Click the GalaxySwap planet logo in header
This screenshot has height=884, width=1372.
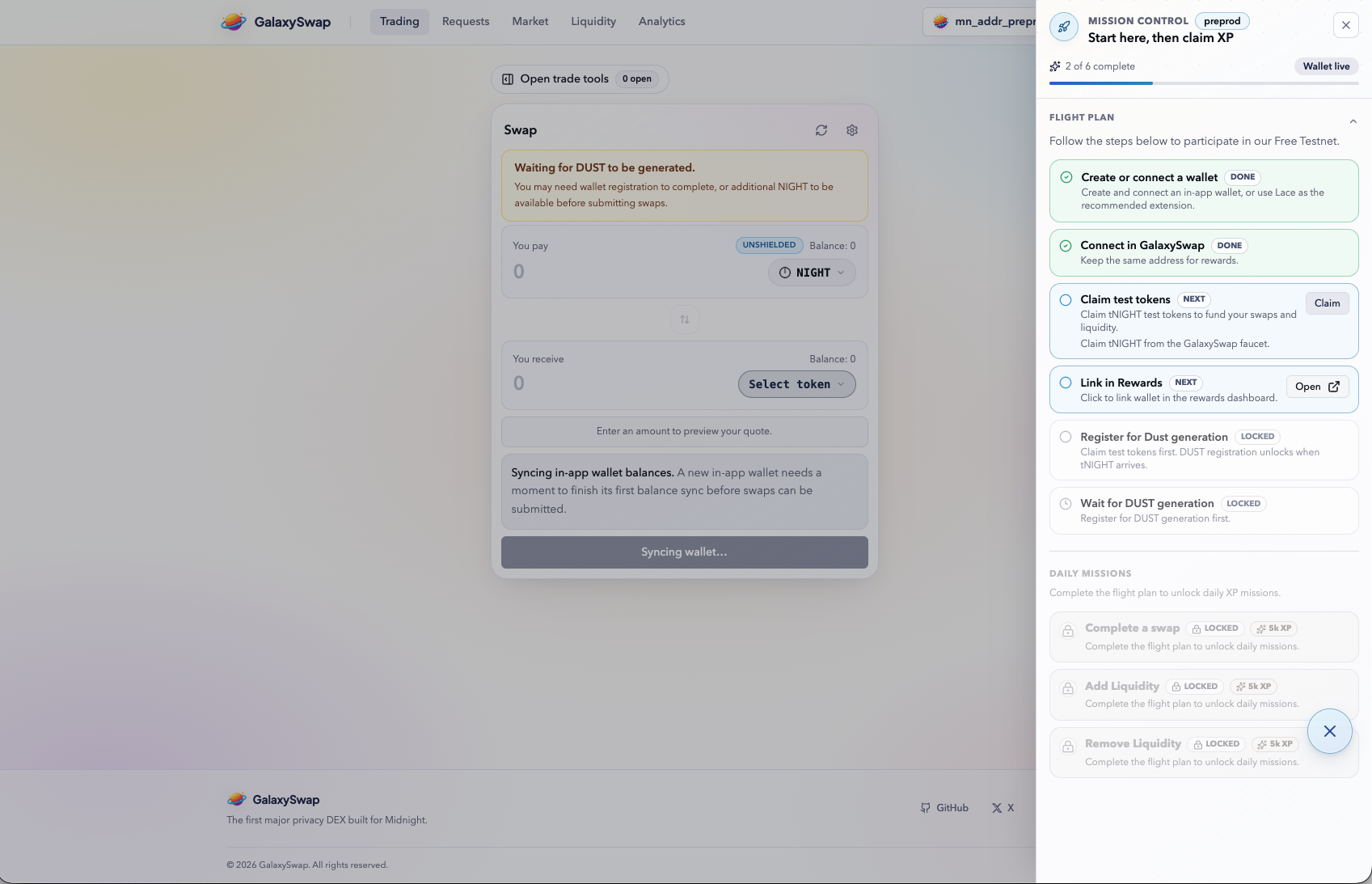tap(234, 22)
